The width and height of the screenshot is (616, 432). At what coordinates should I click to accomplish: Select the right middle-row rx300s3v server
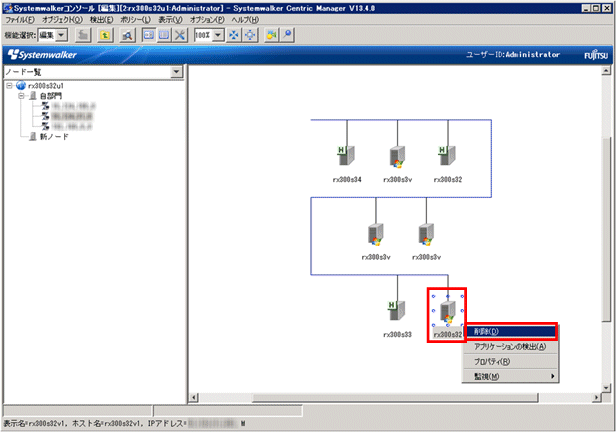pyautogui.click(x=426, y=234)
